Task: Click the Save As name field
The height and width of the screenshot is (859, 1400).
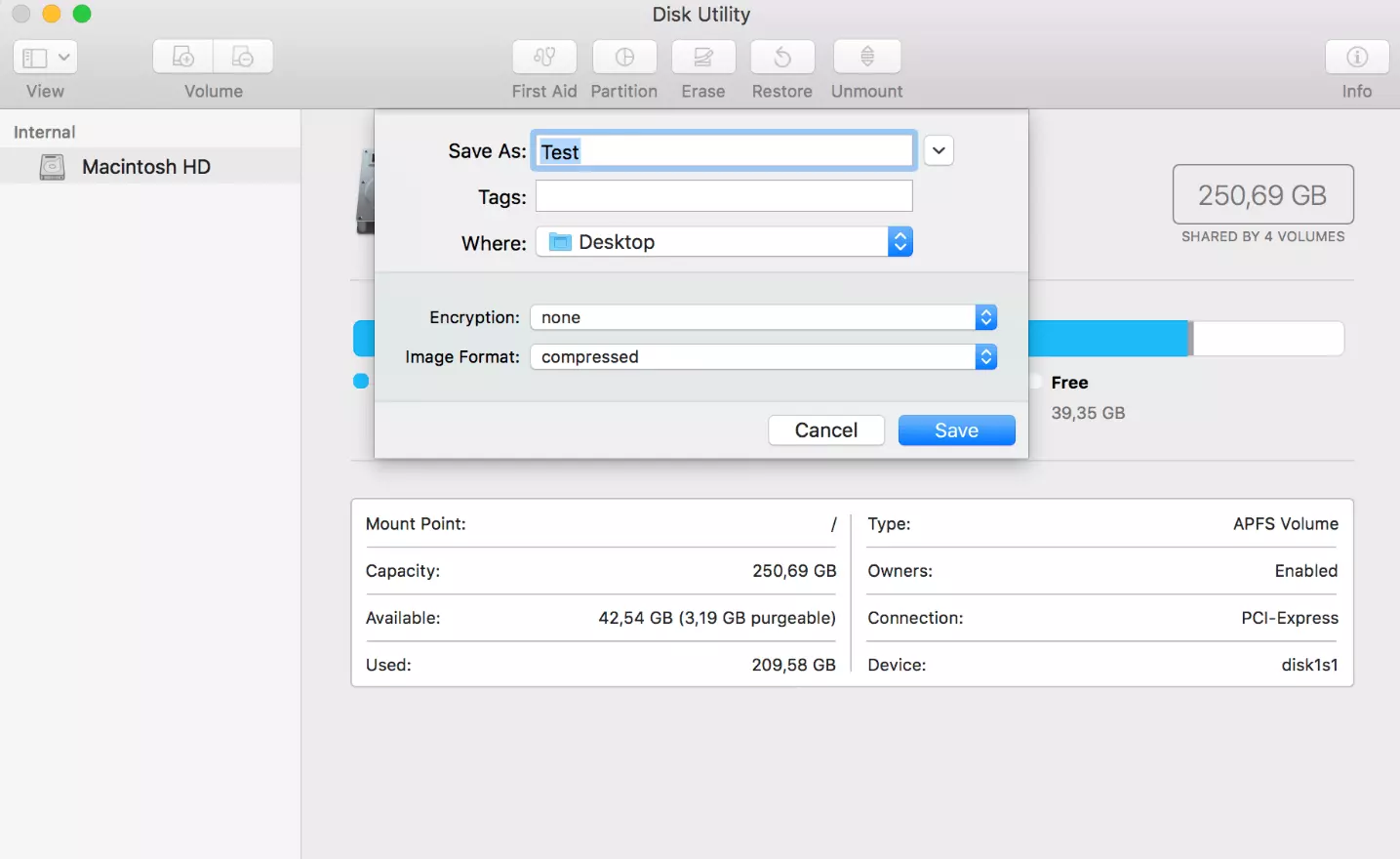Action: point(724,151)
